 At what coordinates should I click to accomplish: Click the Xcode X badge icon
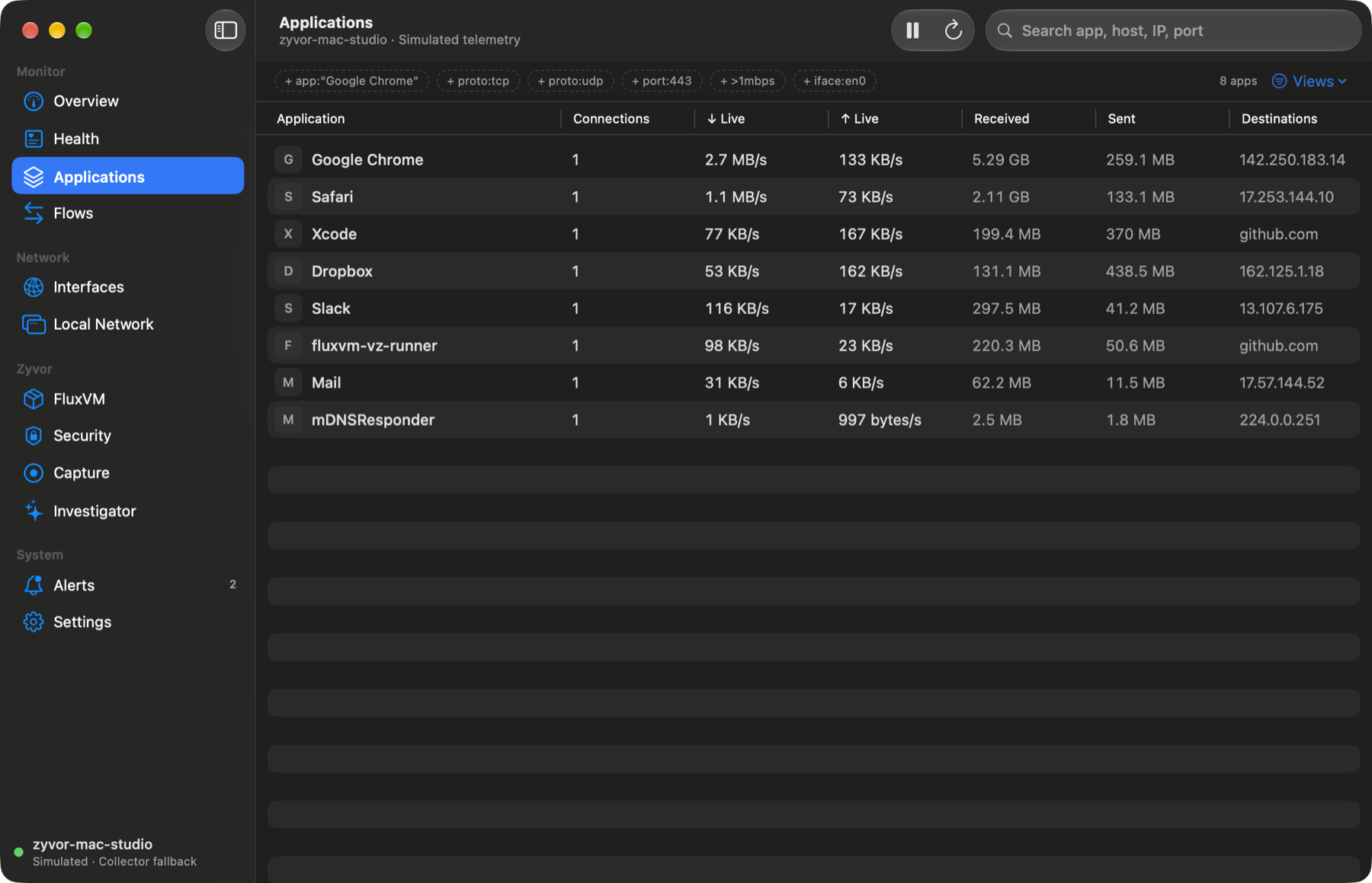(x=288, y=234)
